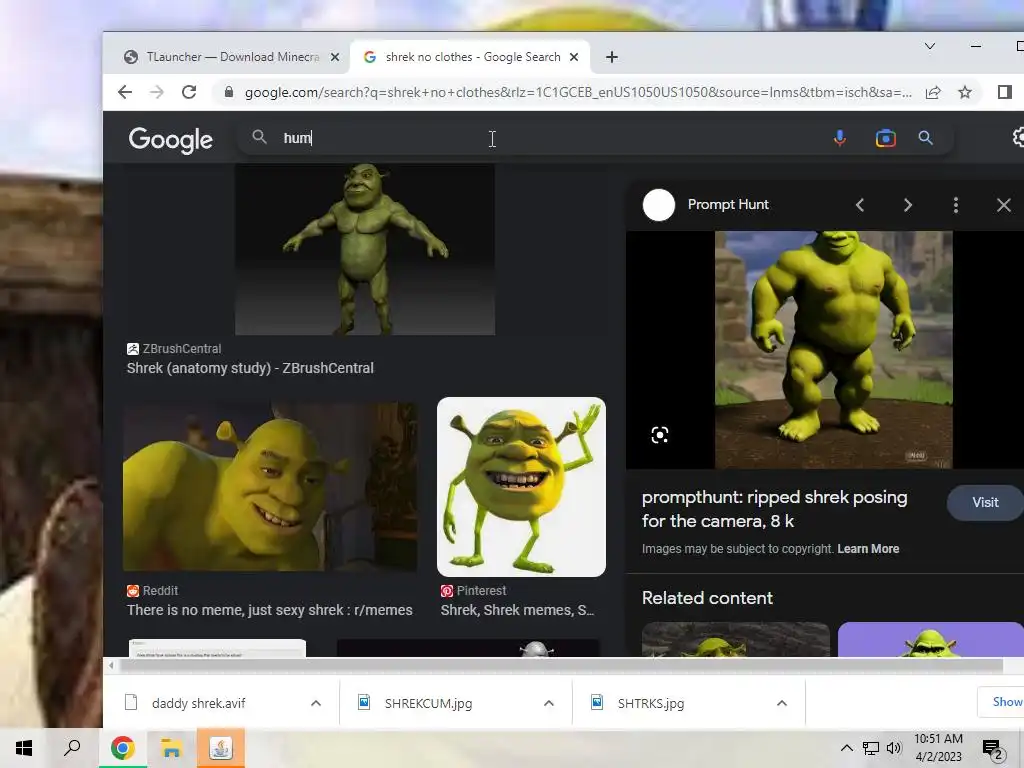Close the TLauncher tab
Viewport: 1024px width, 768px height.
(334, 57)
